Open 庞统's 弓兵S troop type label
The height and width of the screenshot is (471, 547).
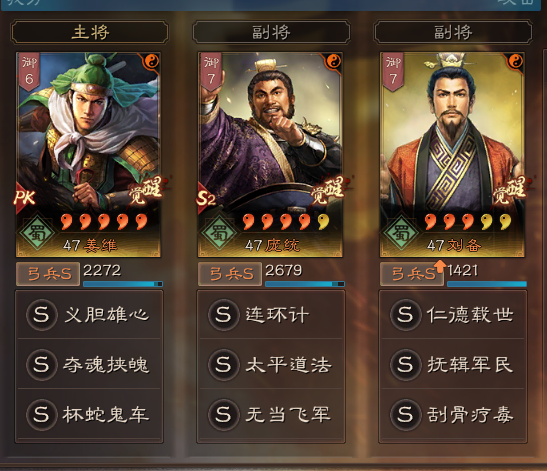click(230, 274)
